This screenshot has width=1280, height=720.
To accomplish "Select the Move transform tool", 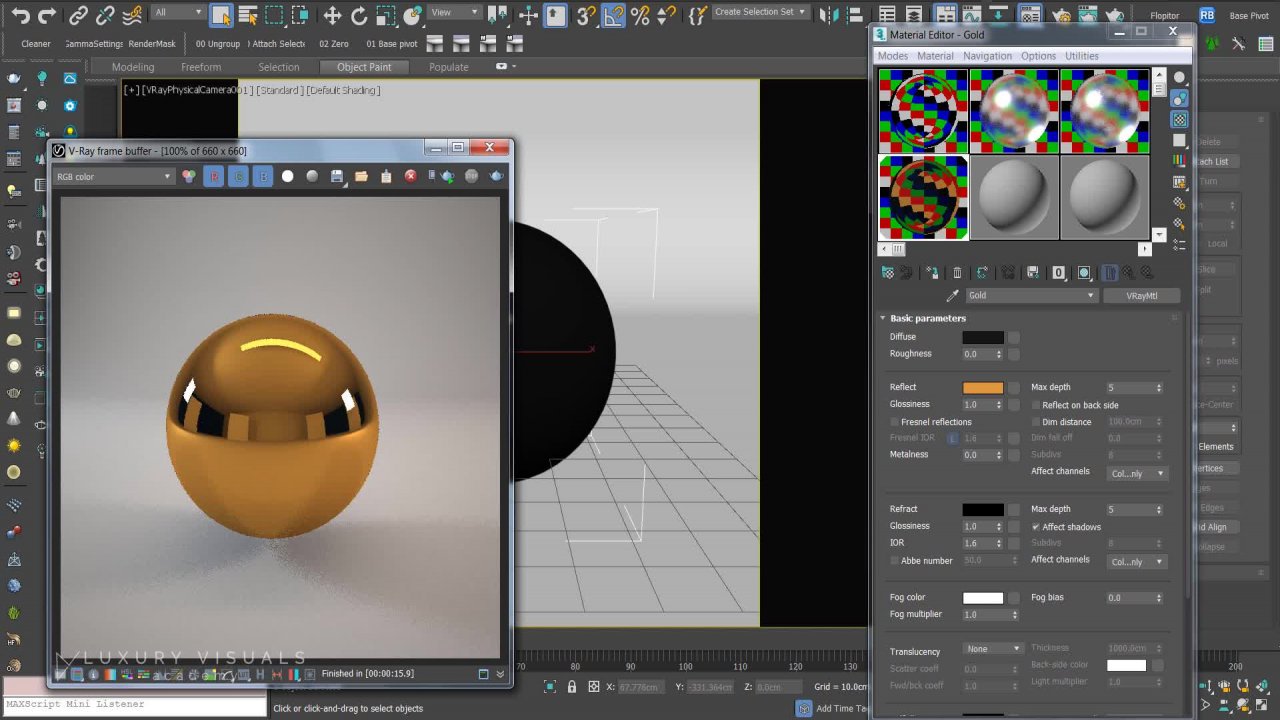I will click(x=333, y=15).
